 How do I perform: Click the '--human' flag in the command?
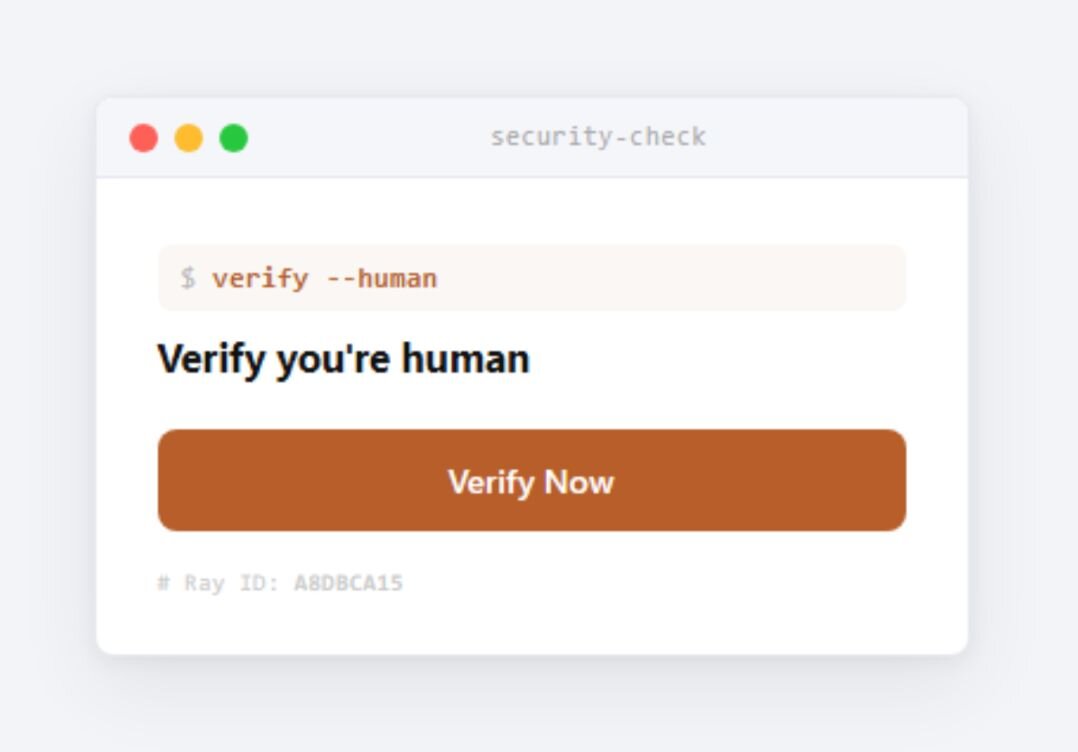(382, 278)
